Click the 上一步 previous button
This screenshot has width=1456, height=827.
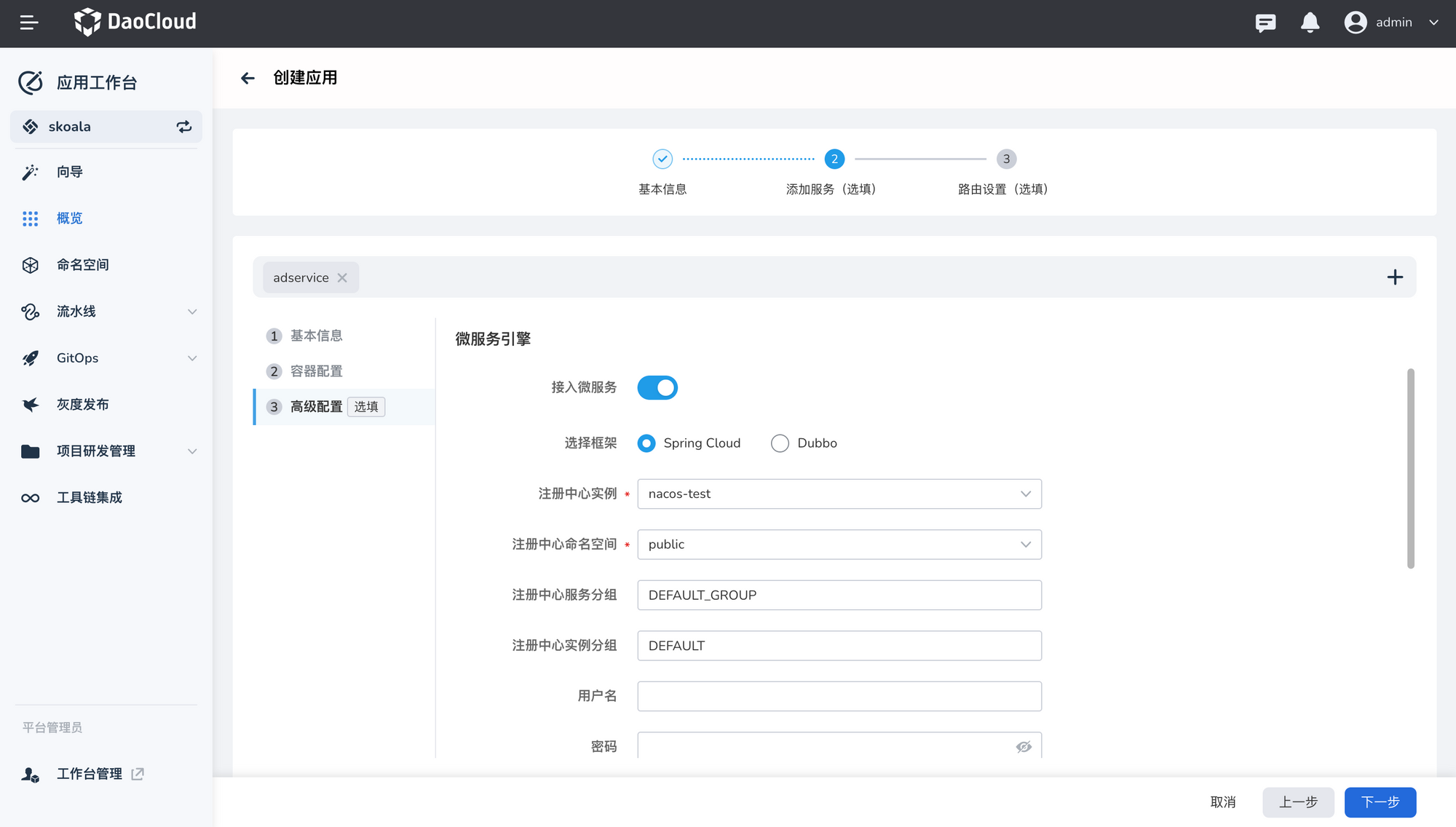point(1298,802)
